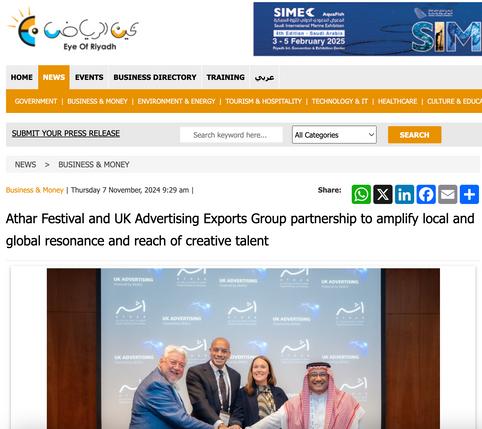The width and height of the screenshot is (482, 429).
Task: Open the article's handshake photo
Action: tap(243, 348)
